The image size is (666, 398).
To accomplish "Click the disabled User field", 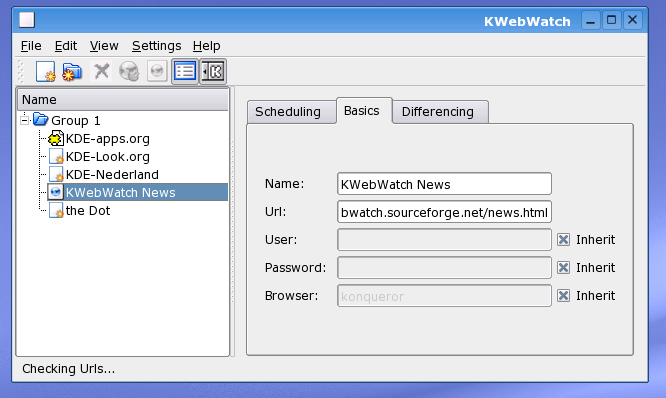I will pos(444,240).
